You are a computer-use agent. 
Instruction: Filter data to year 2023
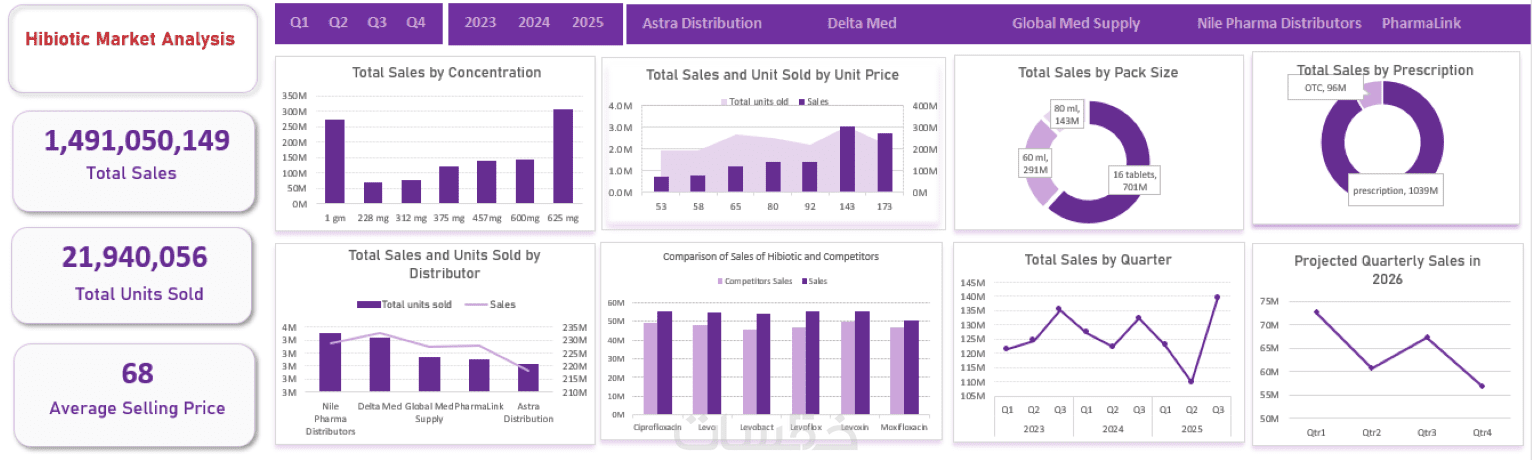click(480, 23)
